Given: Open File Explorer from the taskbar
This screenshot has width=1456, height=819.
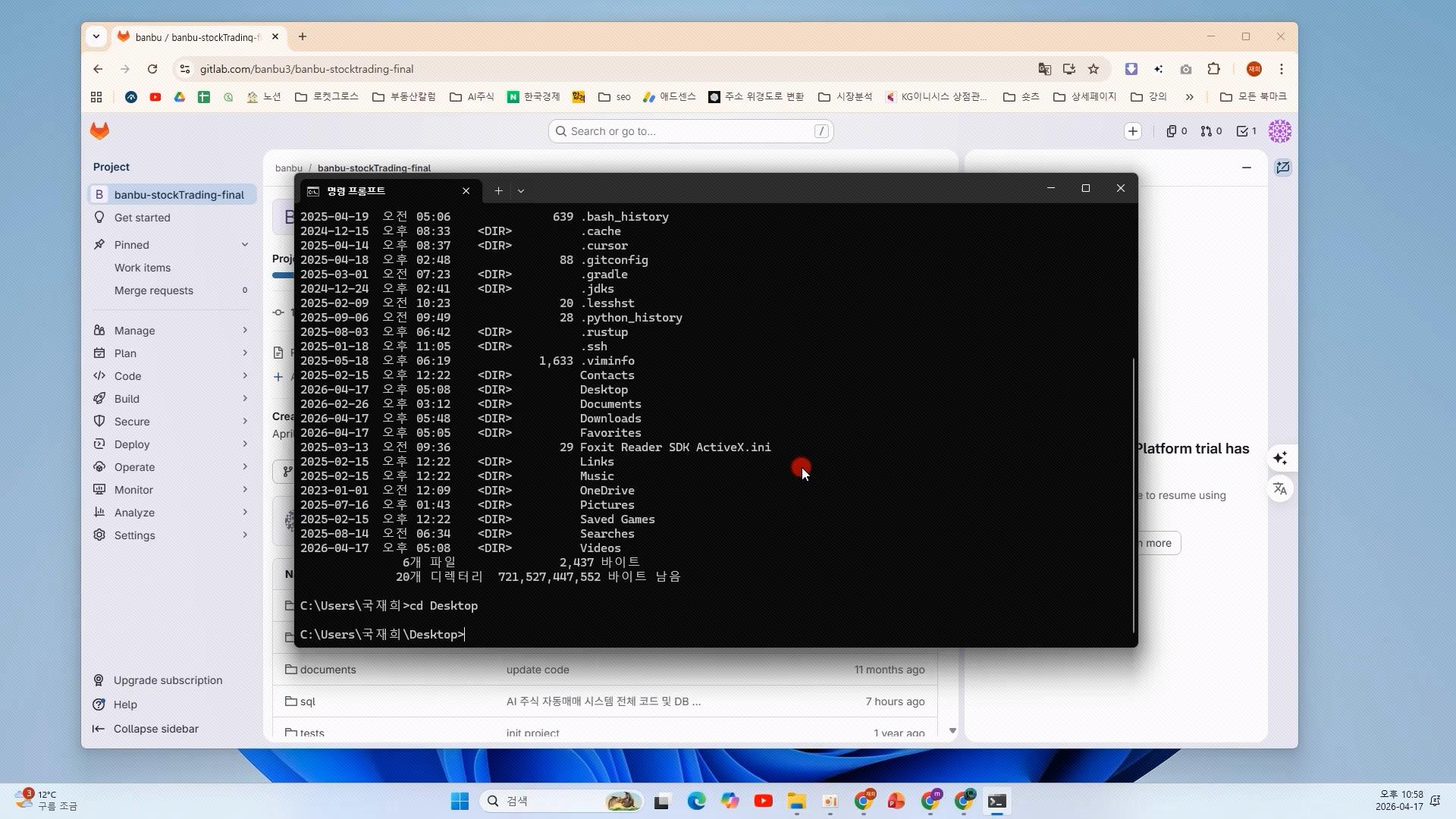Looking at the screenshot, I should point(796,802).
